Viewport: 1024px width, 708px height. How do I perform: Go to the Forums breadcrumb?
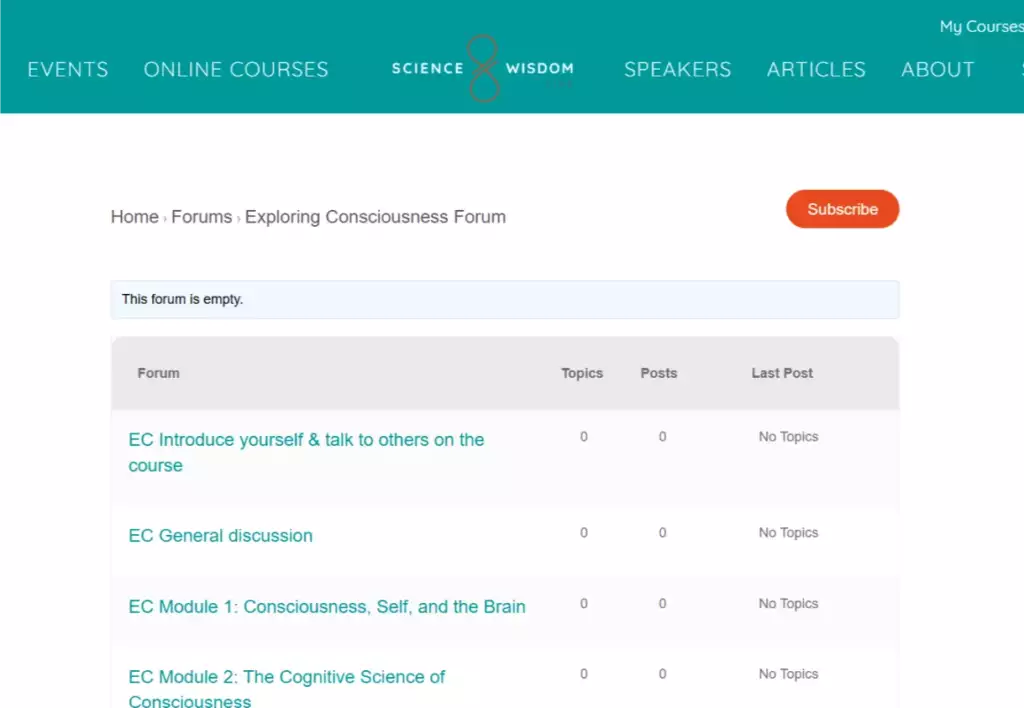pyautogui.click(x=201, y=217)
